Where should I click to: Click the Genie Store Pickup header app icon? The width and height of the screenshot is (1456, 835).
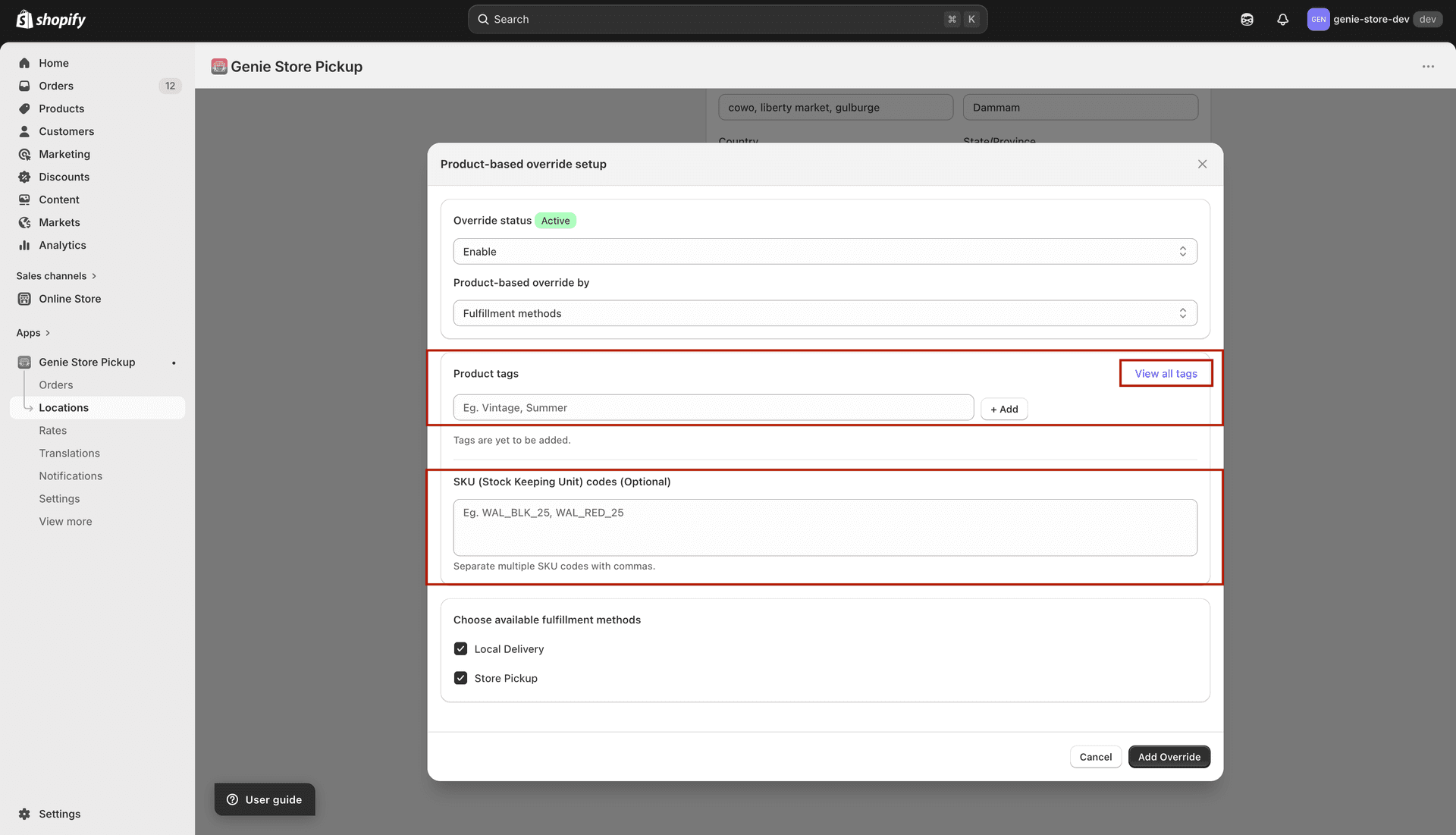click(x=219, y=67)
